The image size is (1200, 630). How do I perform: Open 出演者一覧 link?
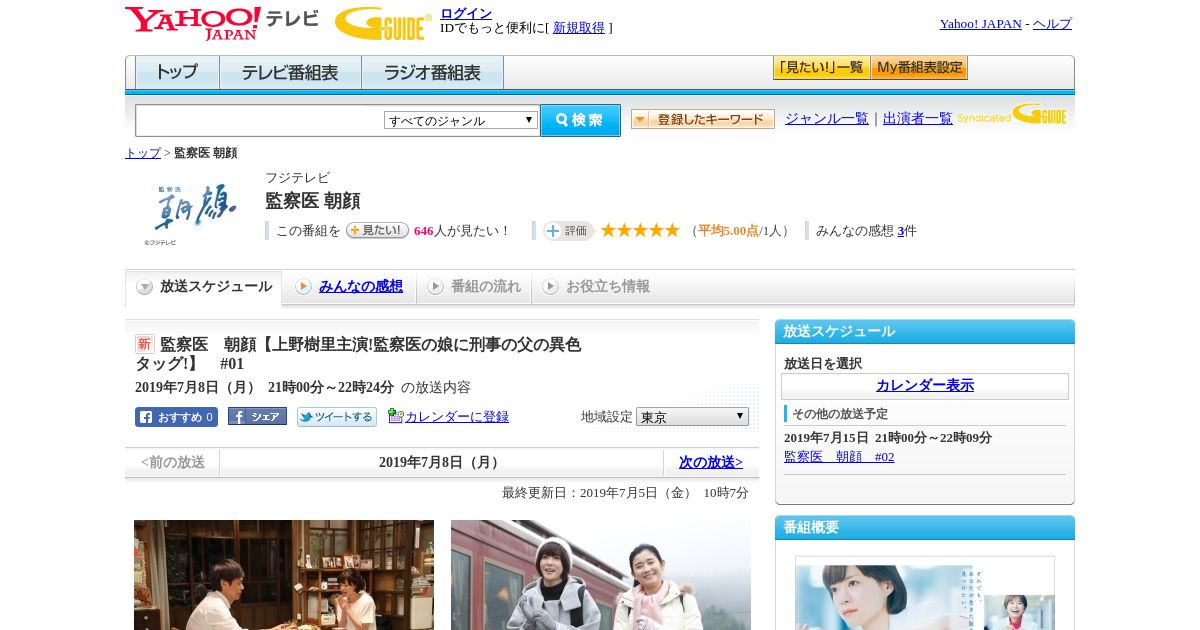click(x=917, y=118)
